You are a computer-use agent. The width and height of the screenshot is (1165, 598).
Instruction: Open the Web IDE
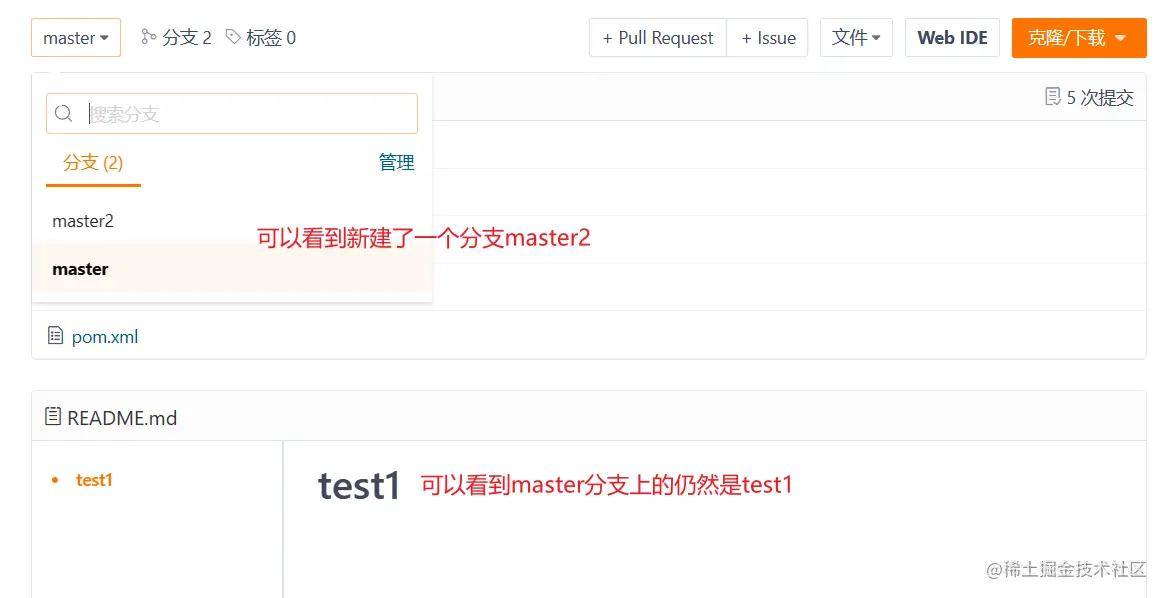953,38
